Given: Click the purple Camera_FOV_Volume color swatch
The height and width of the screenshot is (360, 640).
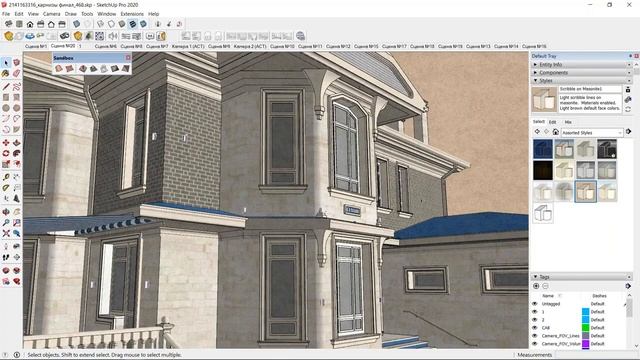Looking at the screenshot, I should pos(585,344).
